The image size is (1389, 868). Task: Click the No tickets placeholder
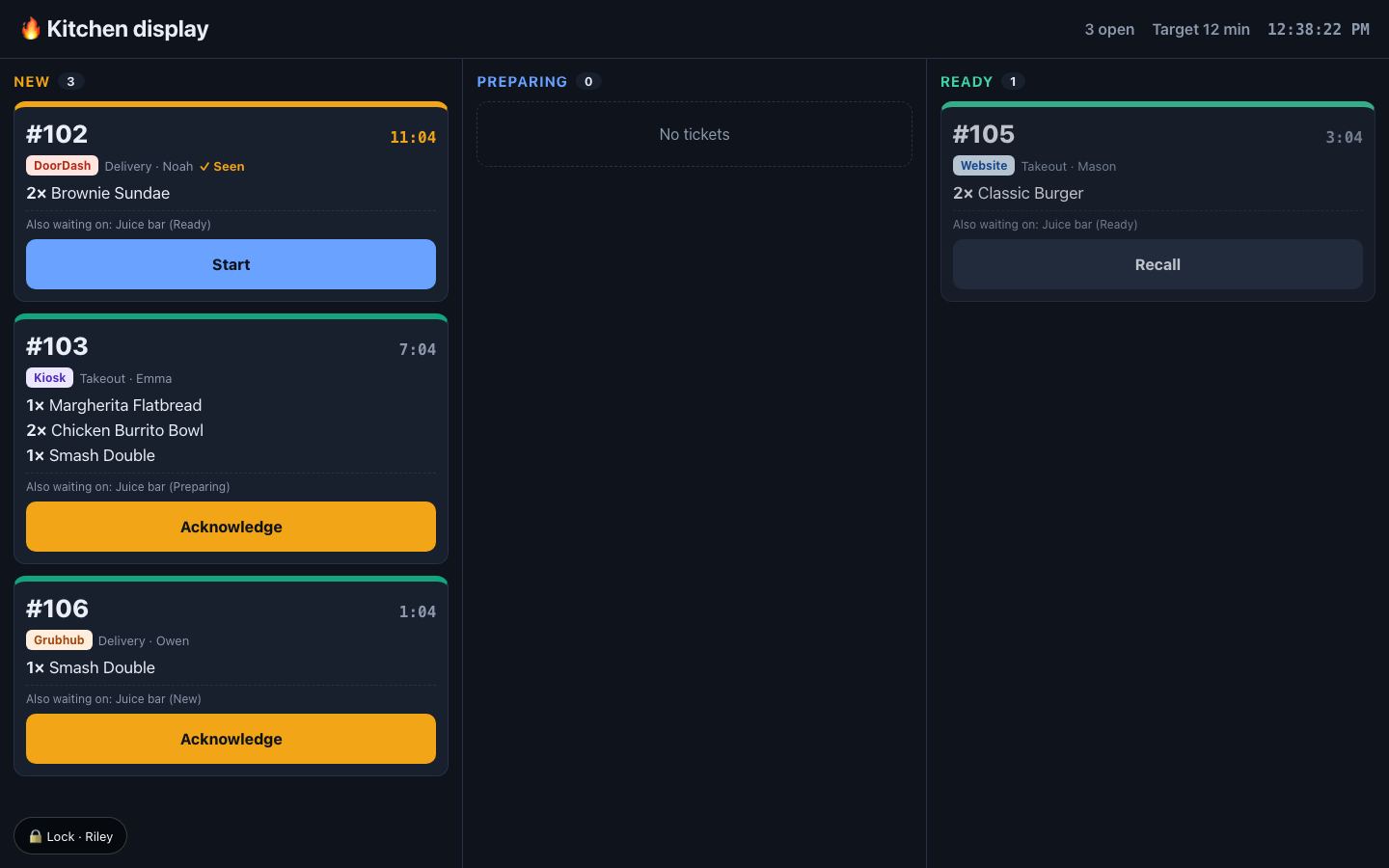click(x=694, y=134)
